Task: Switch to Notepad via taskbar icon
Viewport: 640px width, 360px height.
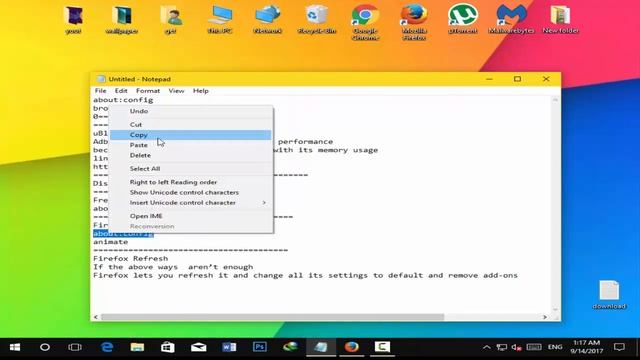Action: 321,347
